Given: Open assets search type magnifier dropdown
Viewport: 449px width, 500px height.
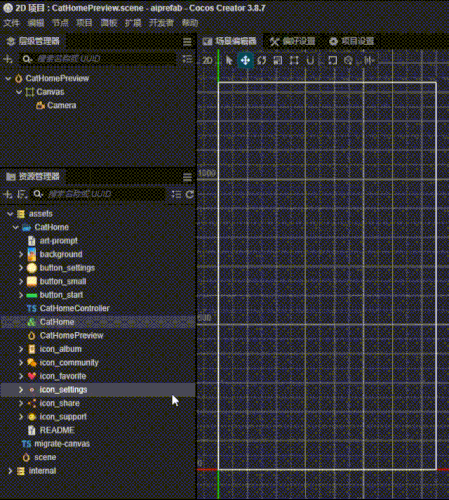Looking at the screenshot, I should [x=38, y=194].
